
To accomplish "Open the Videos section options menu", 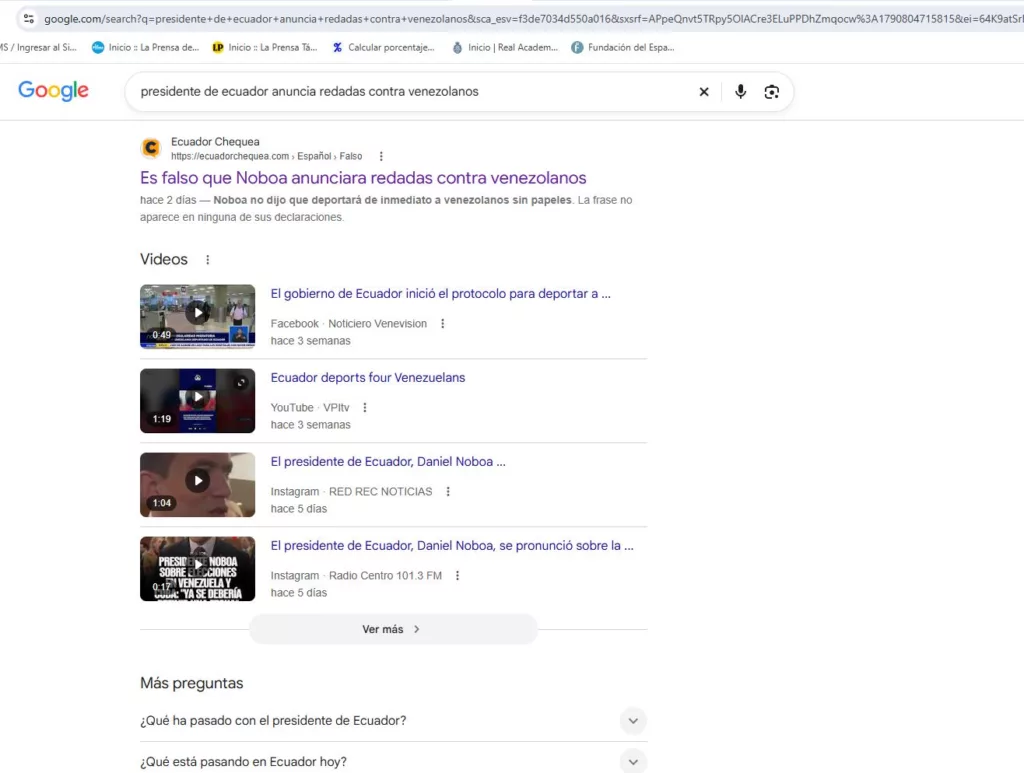I will (208, 260).
